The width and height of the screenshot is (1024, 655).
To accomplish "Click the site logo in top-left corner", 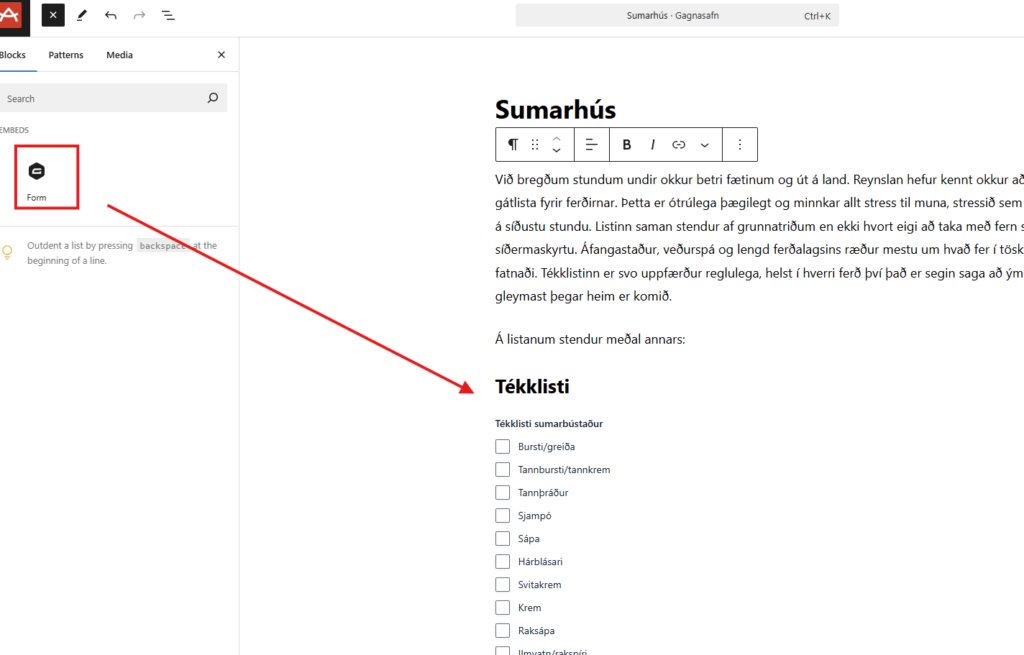I will [x=14, y=15].
